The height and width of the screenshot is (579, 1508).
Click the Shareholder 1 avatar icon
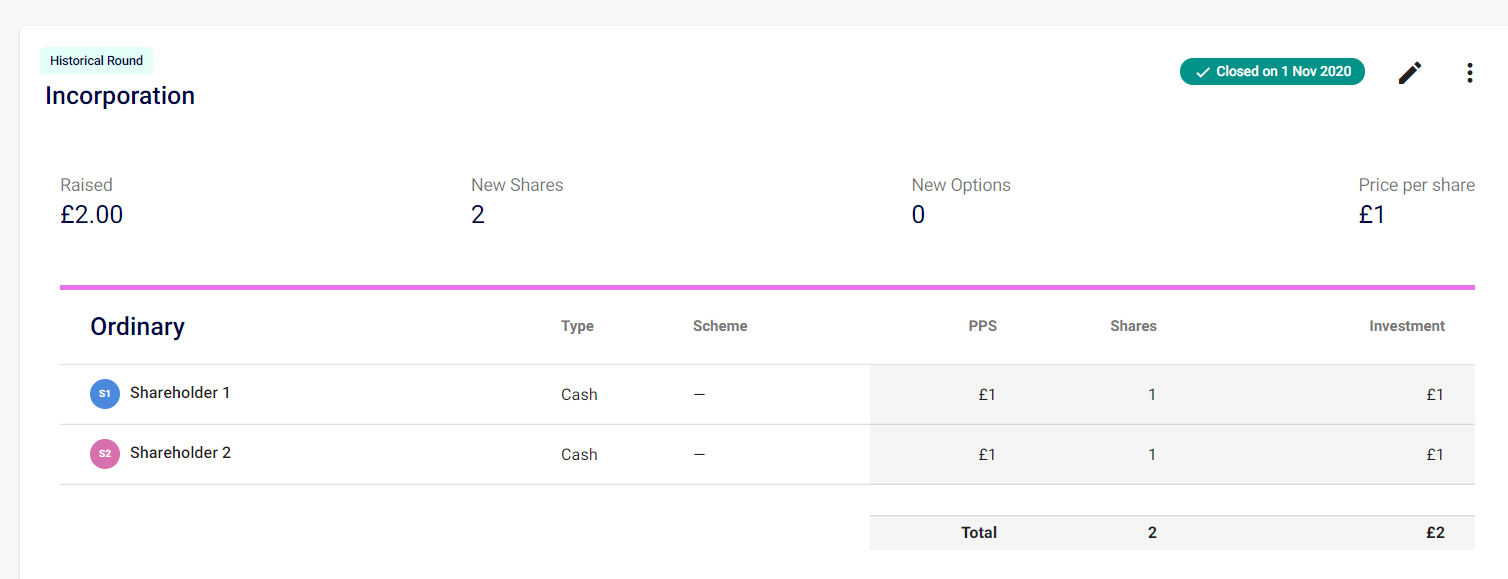pyautogui.click(x=105, y=394)
